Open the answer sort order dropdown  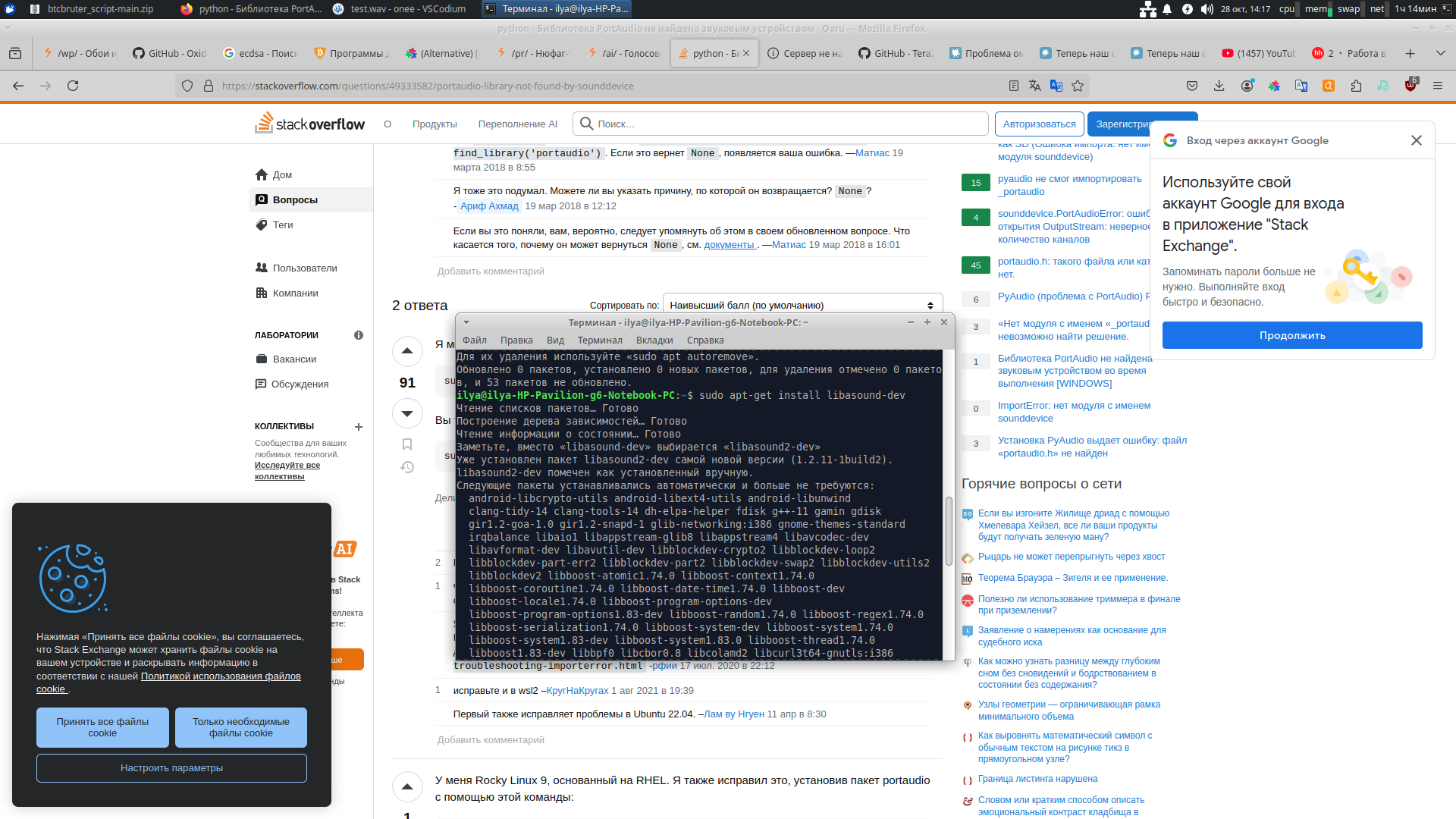click(802, 305)
